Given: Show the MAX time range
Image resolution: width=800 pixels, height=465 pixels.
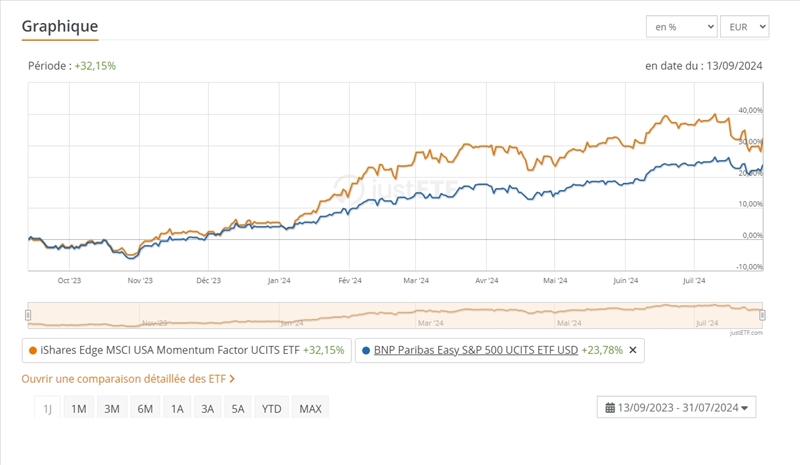Looking at the screenshot, I should [310, 409].
